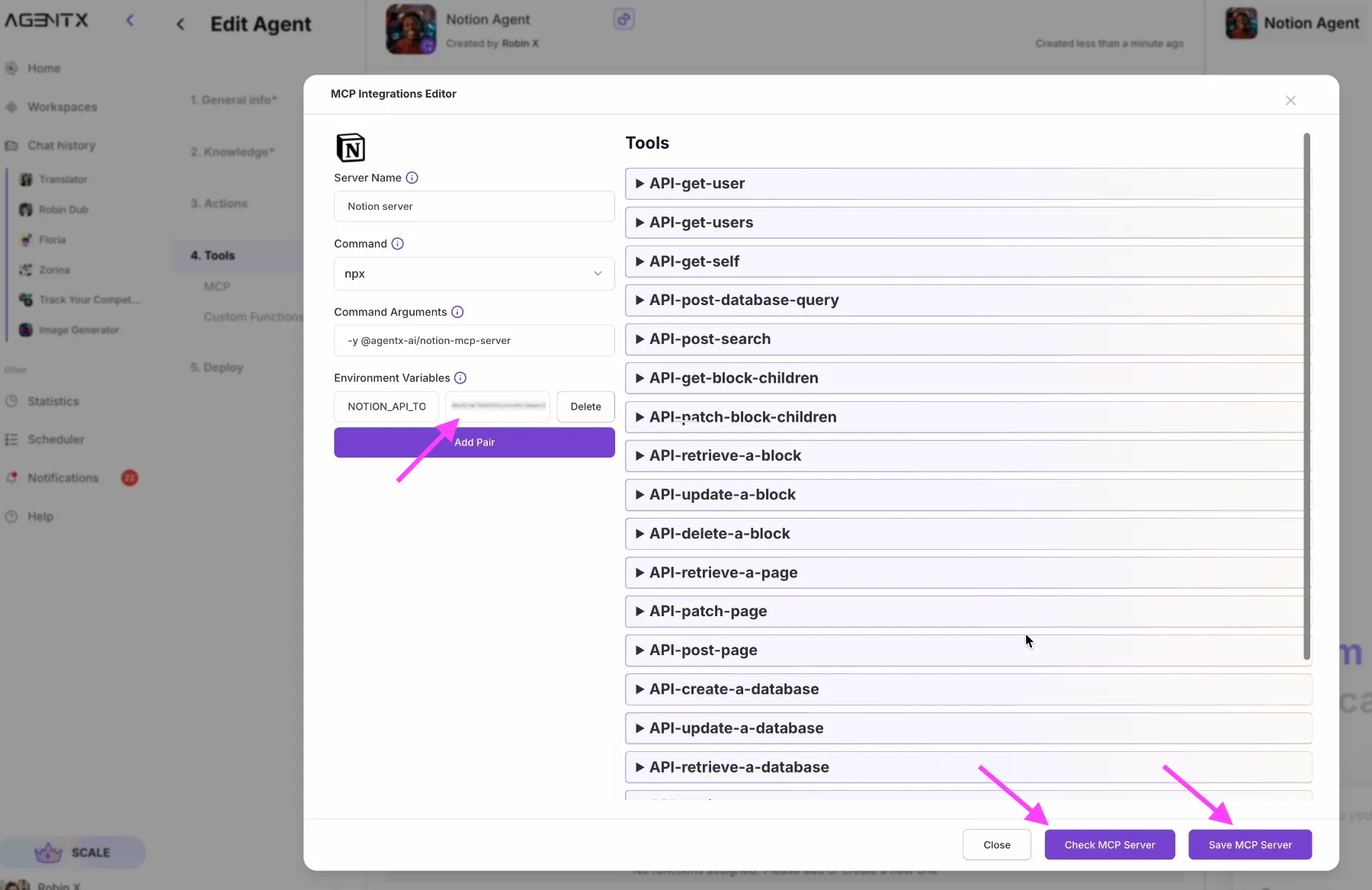Expand the API-update-a-block tool
Viewport: 1372px width, 890px height.
point(968,495)
